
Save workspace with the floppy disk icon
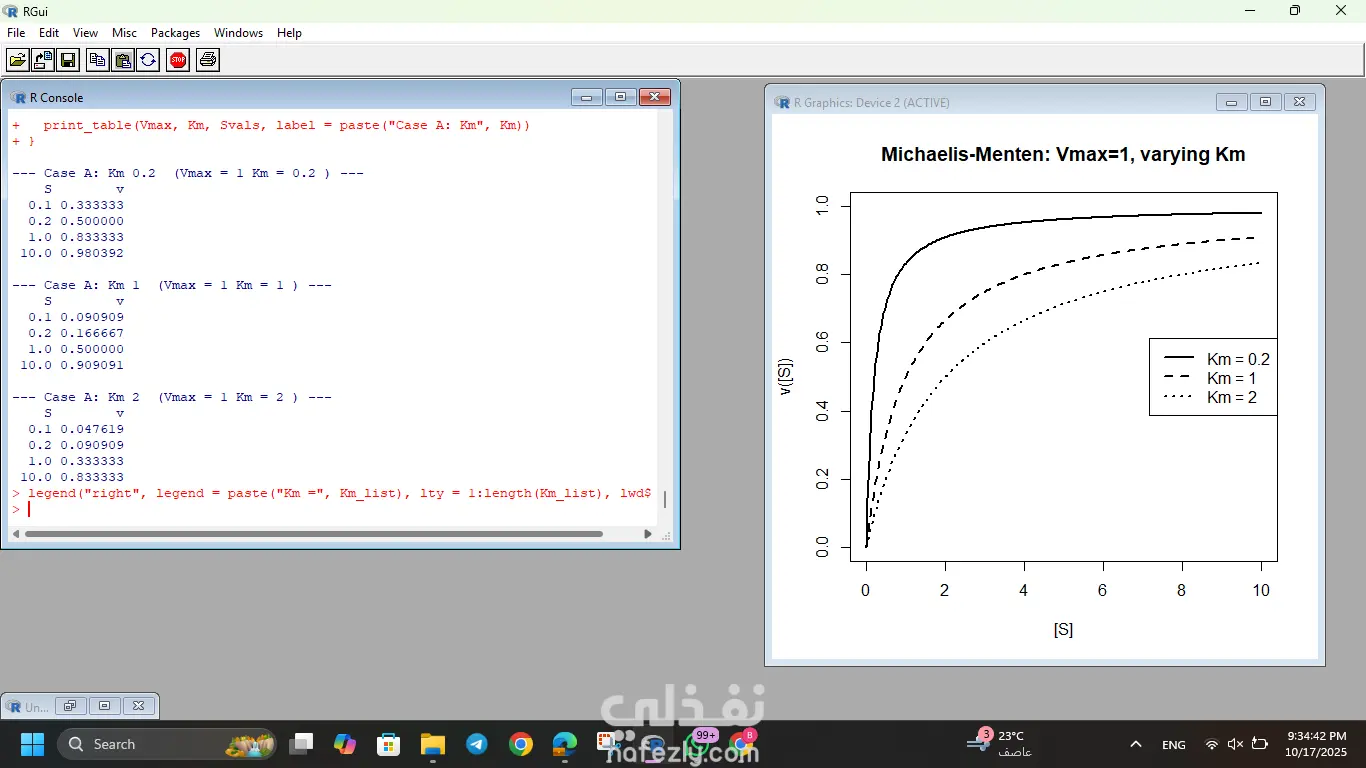(x=68, y=60)
